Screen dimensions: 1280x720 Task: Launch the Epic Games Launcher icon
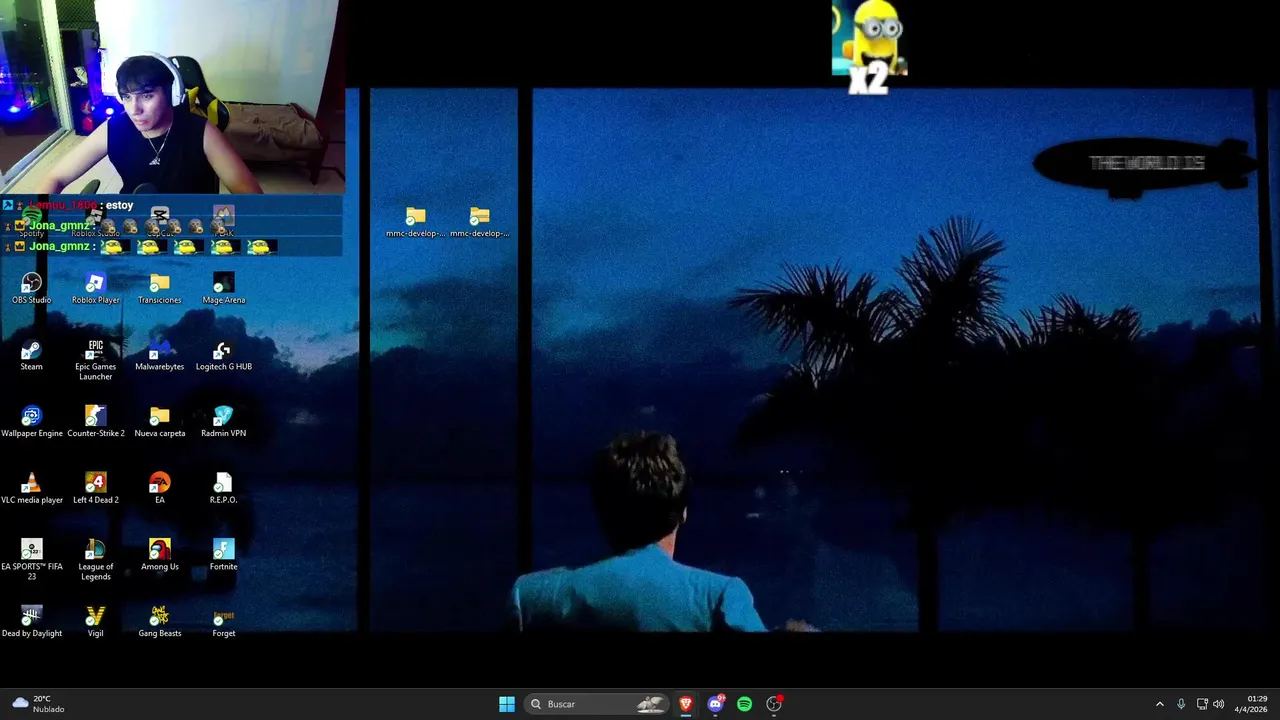(95, 360)
